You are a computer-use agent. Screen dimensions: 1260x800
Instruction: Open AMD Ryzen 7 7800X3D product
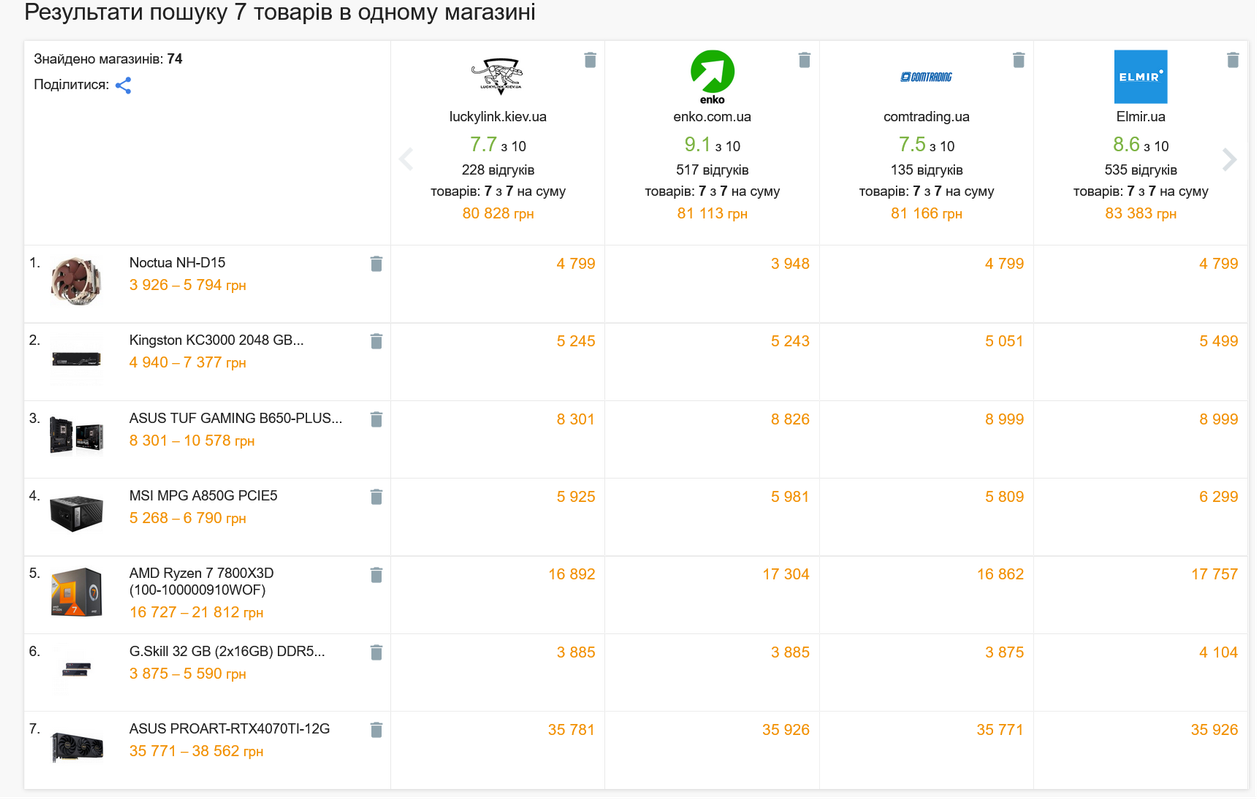(201, 581)
